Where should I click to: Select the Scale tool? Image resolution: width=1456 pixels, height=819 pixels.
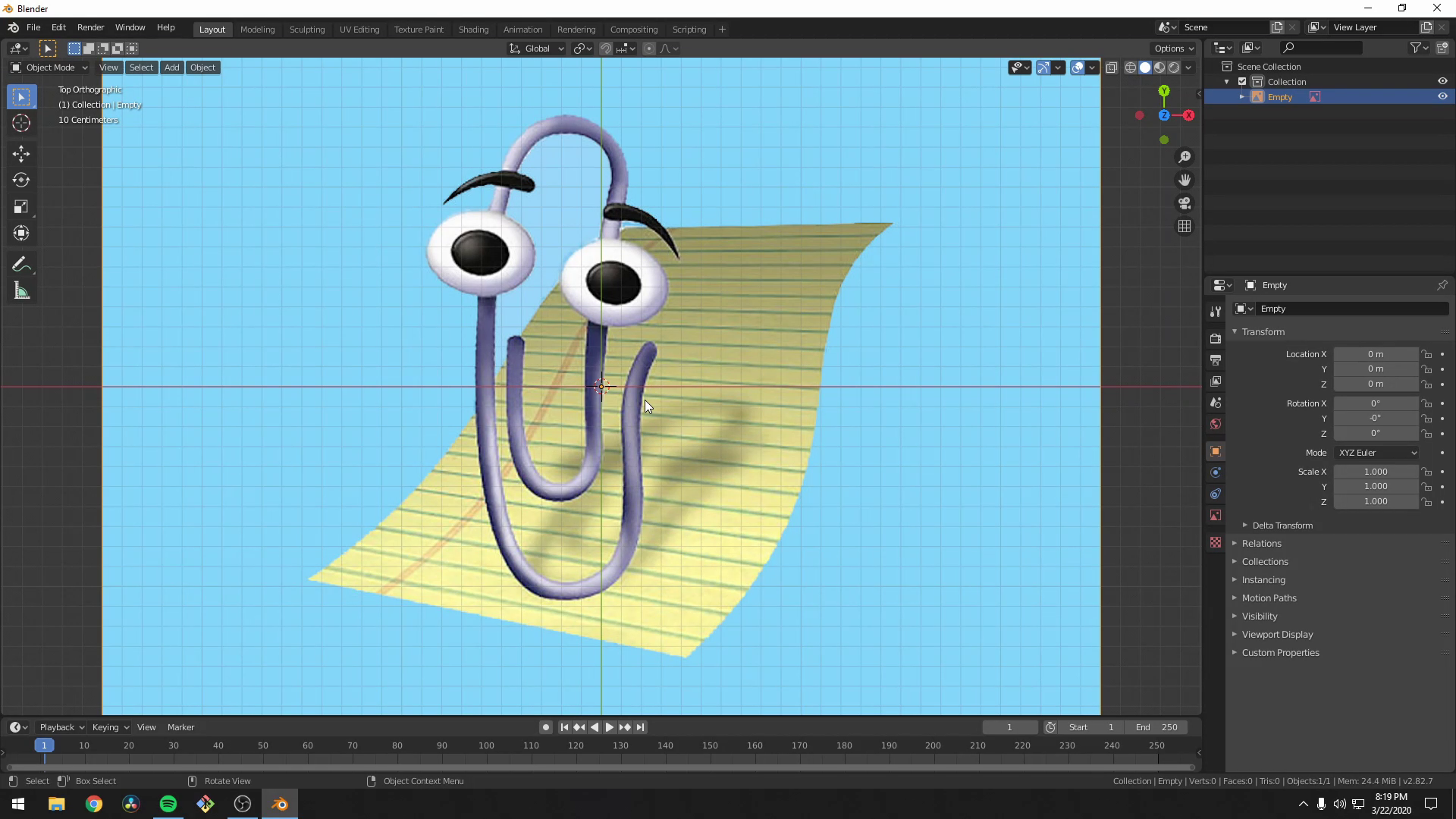[x=20, y=206]
